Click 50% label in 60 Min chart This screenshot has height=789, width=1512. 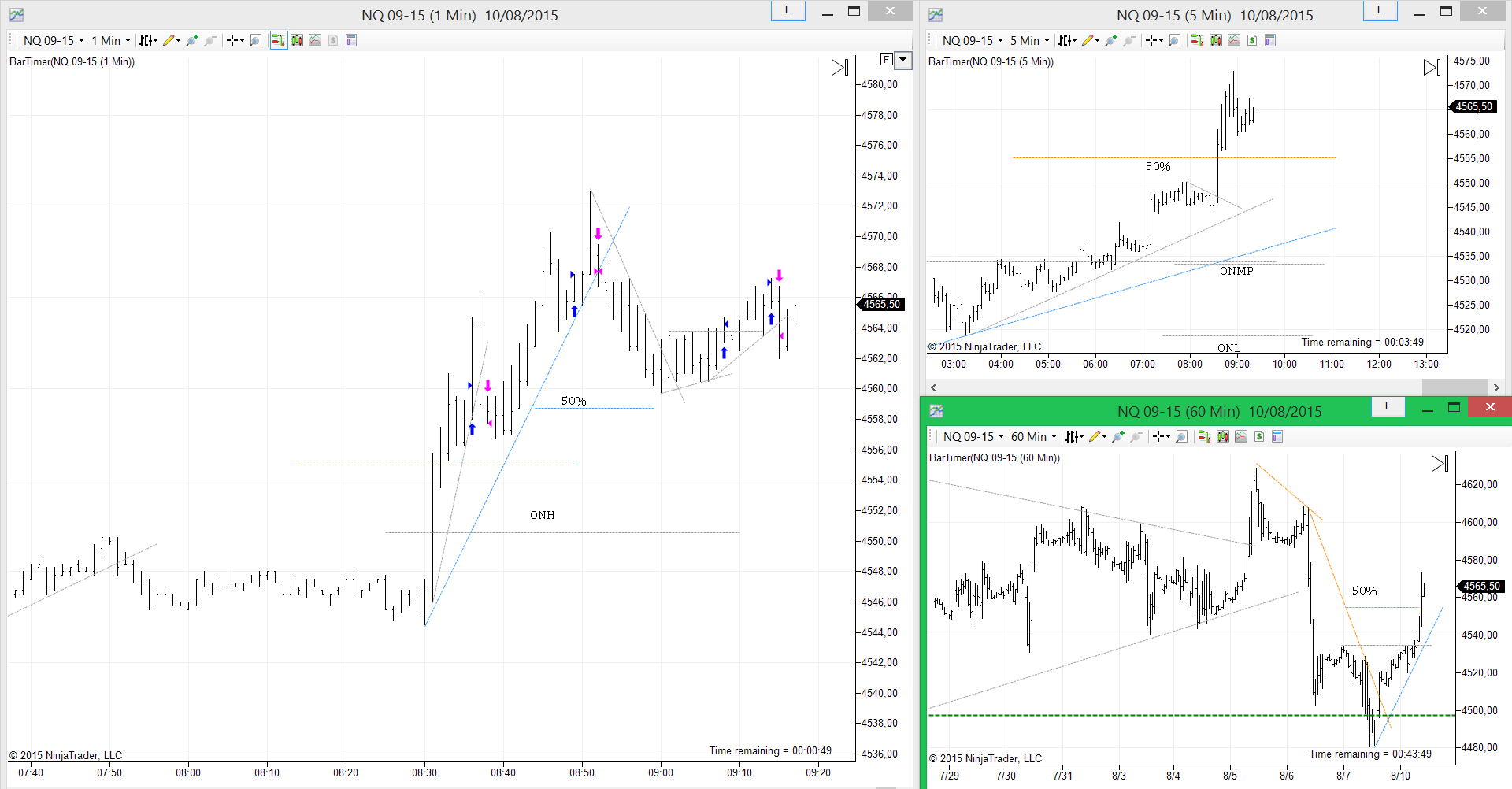1364,591
